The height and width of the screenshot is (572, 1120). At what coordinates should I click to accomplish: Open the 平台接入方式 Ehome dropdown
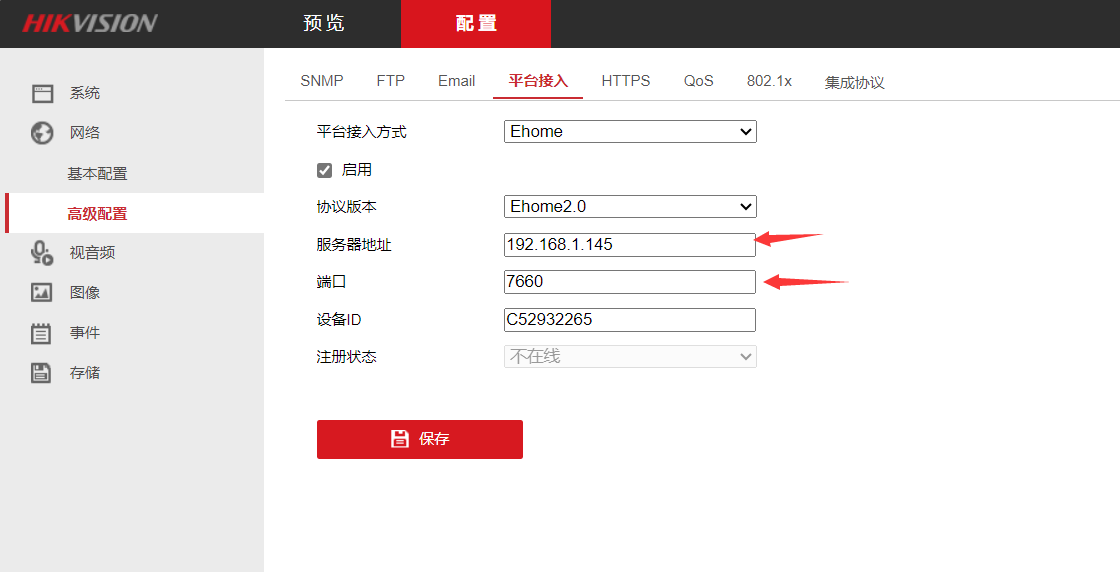[x=630, y=132]
